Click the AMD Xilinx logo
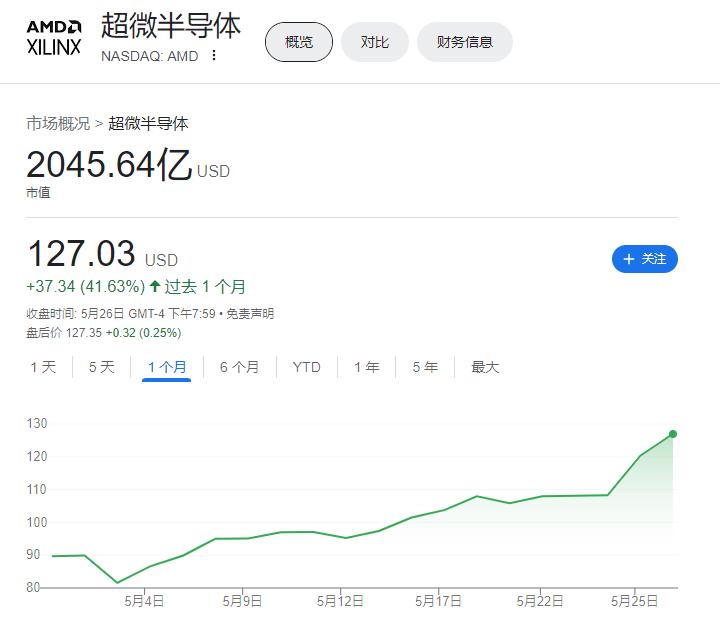Image resolution: width=720 pixels, height=627 pixels. coord(54,38)
